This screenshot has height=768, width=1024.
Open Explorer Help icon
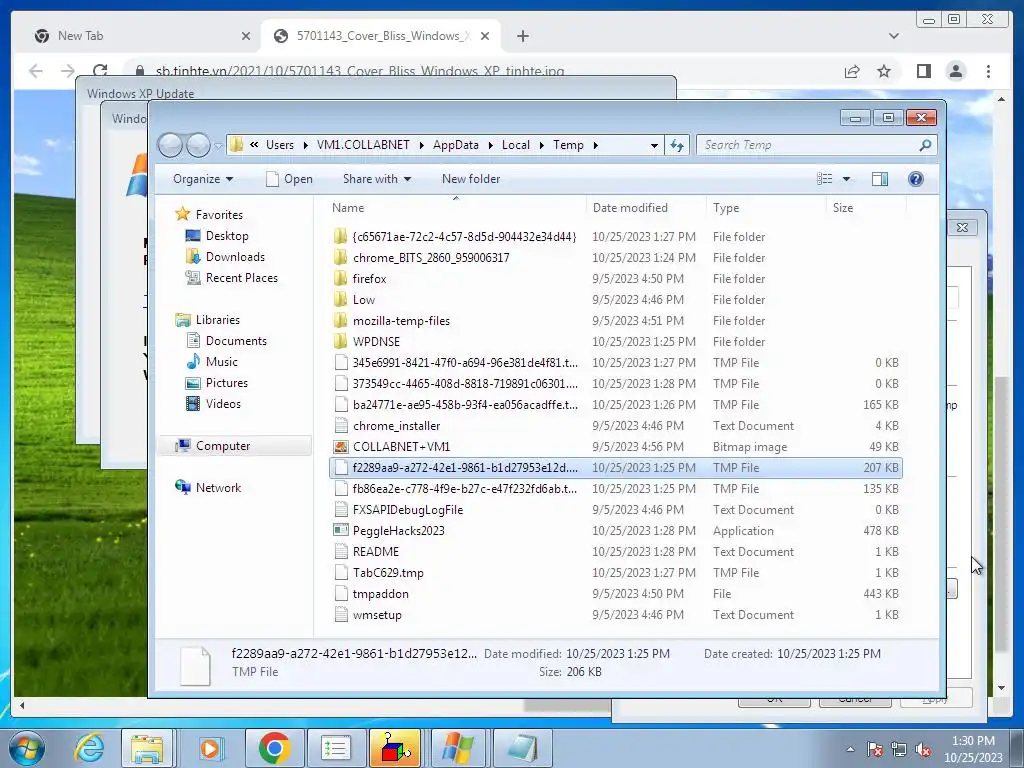pos(916,179)
